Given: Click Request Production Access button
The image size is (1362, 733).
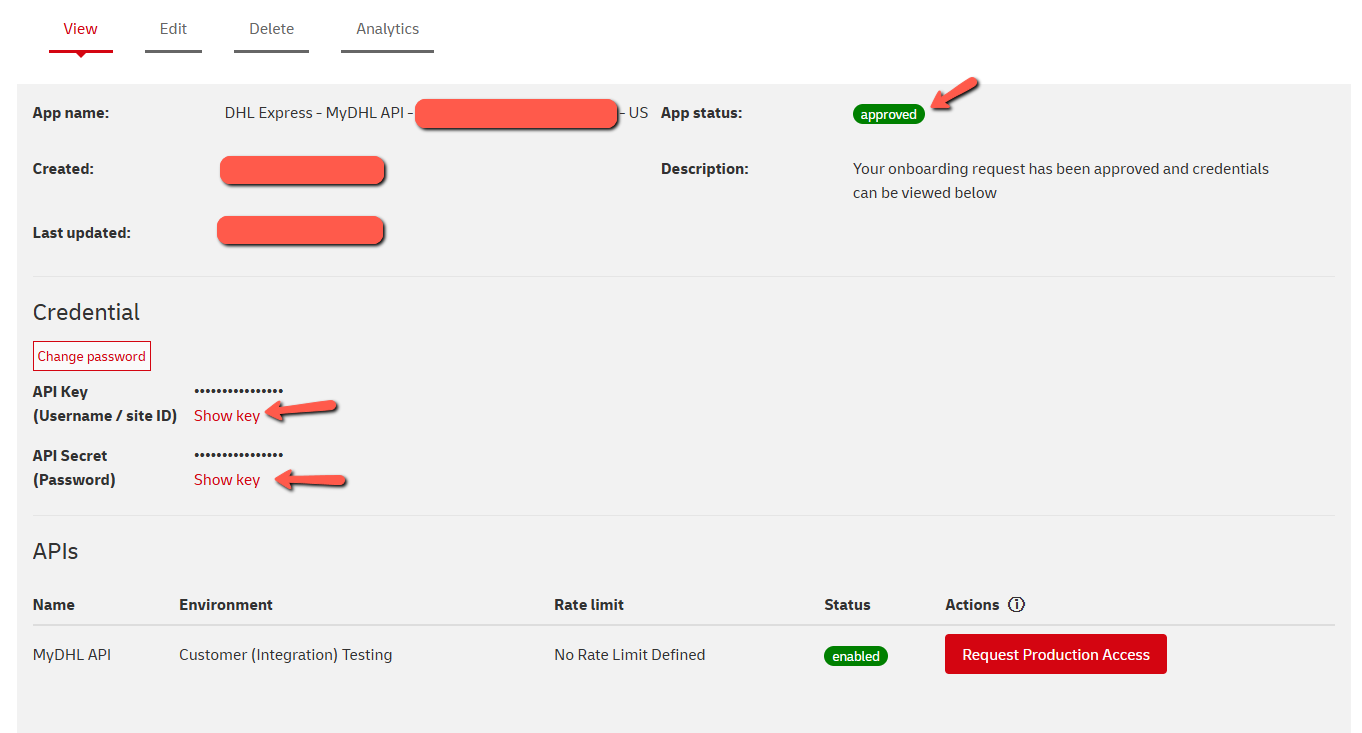Looking at the screenshot, I should point(1056,654).
